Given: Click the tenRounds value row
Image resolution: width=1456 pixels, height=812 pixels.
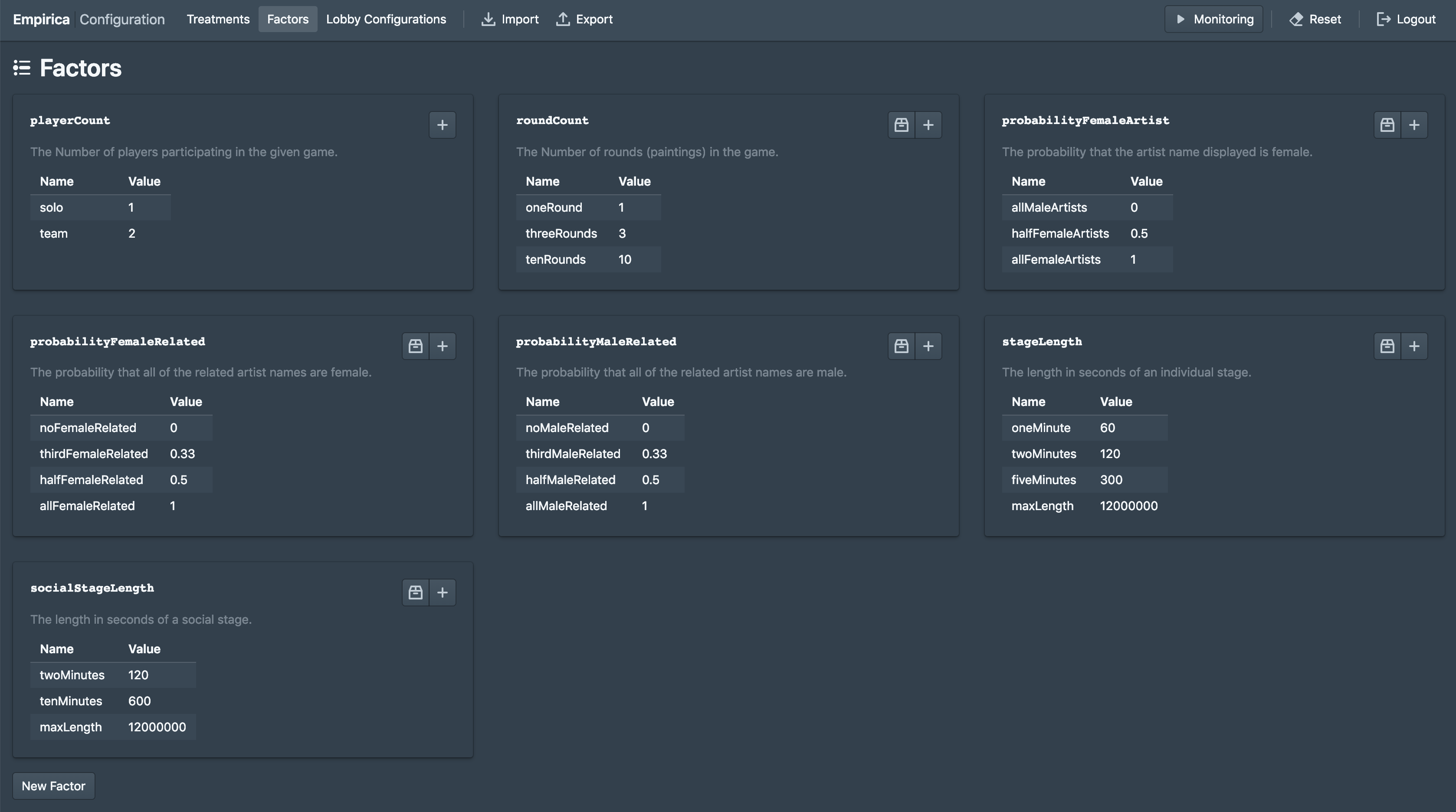Looking at the screenshot, I should (x=588, y=259).
